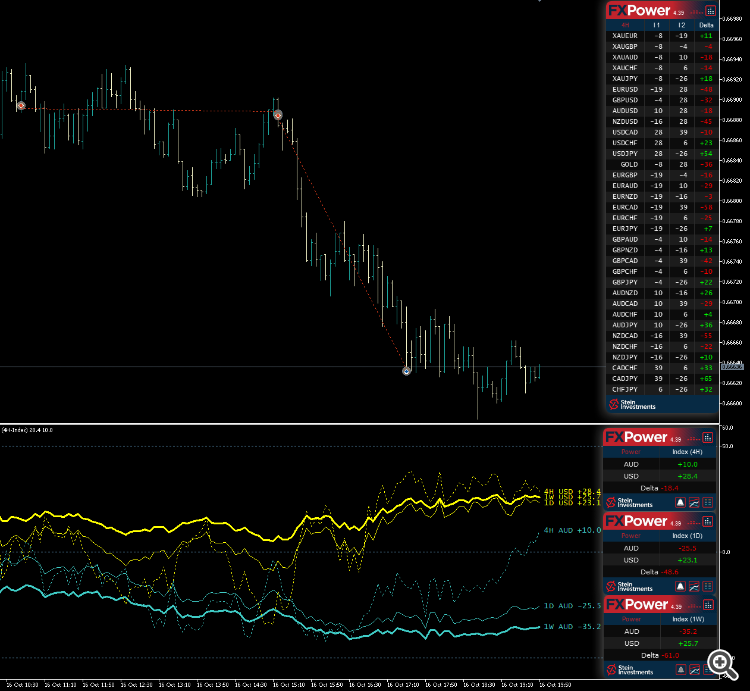Open the alert bell in the Index (4H) panel
This screenshot has width=750, height=691.
680,503
